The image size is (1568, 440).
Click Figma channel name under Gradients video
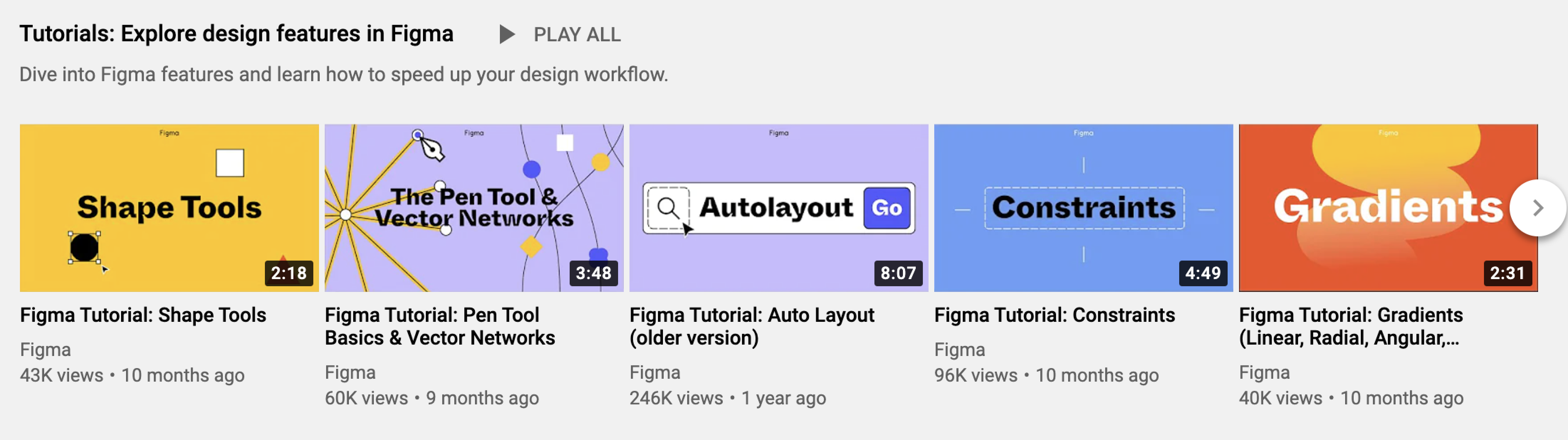(x=1264, y=372)
